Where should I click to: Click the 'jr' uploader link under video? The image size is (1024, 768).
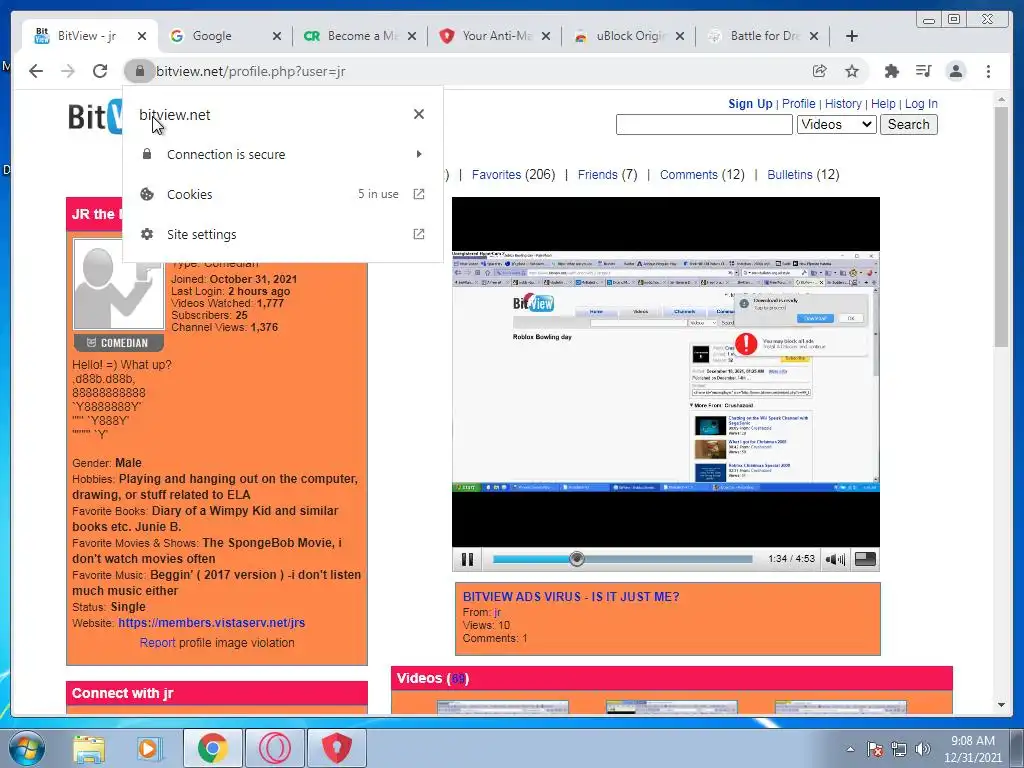pyautogui.click(x=498, y=612)
